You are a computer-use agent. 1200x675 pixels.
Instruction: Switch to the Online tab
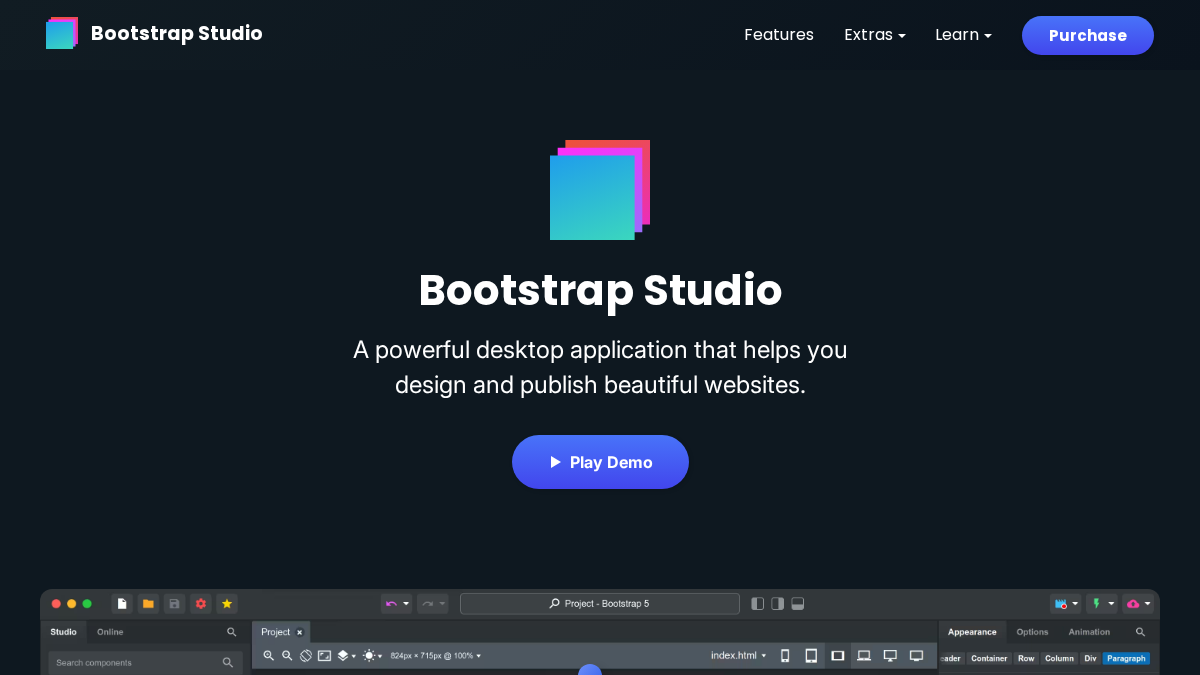tap(110, 632)
